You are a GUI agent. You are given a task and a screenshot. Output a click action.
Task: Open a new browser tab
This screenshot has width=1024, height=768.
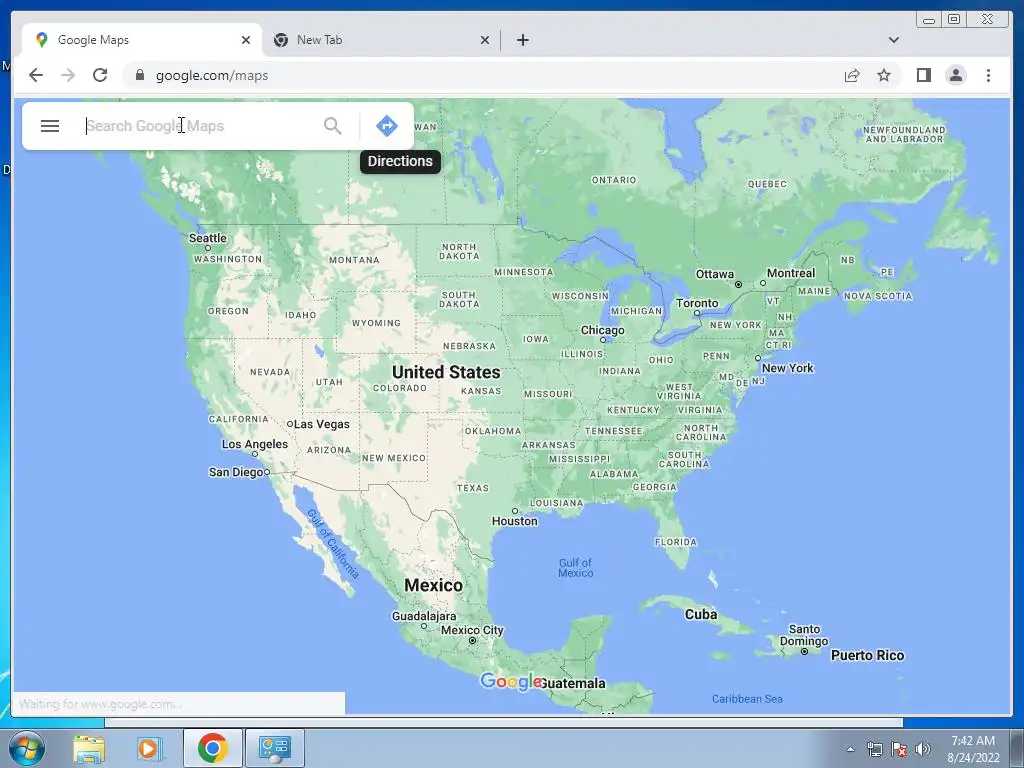(x=522, y=40)
